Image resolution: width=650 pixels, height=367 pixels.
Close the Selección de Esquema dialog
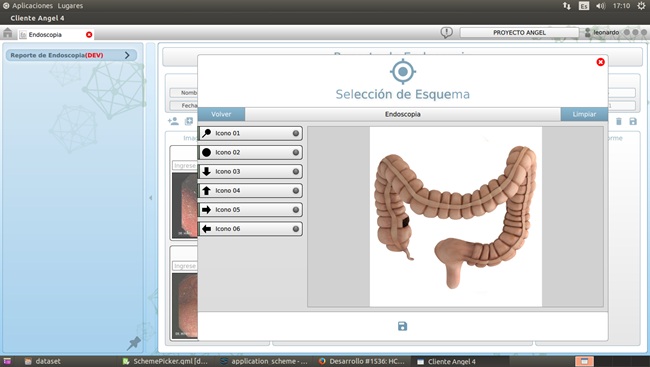pos(600,62)
